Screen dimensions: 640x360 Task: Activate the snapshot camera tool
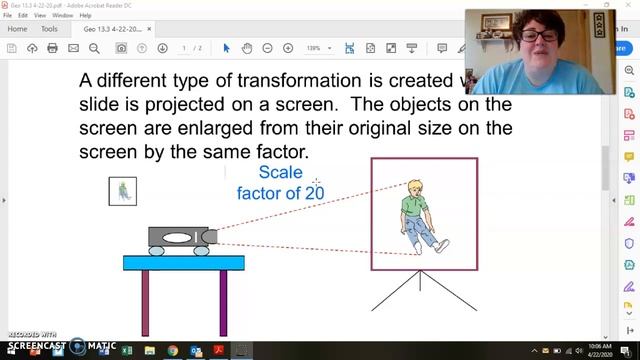pyautogui.click(x=121, y=48)
